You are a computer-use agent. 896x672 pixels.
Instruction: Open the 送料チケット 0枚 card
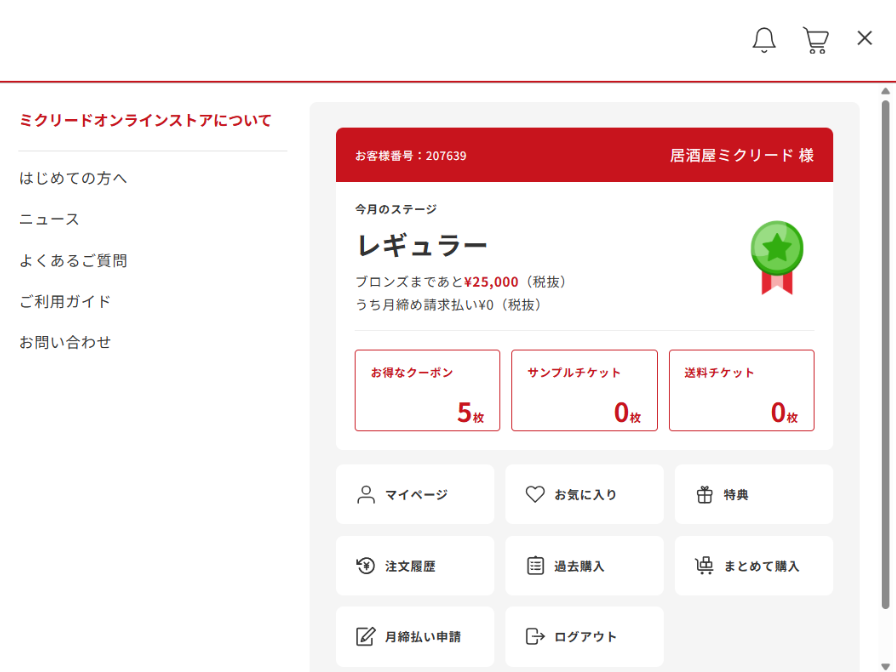click(741, 390)
